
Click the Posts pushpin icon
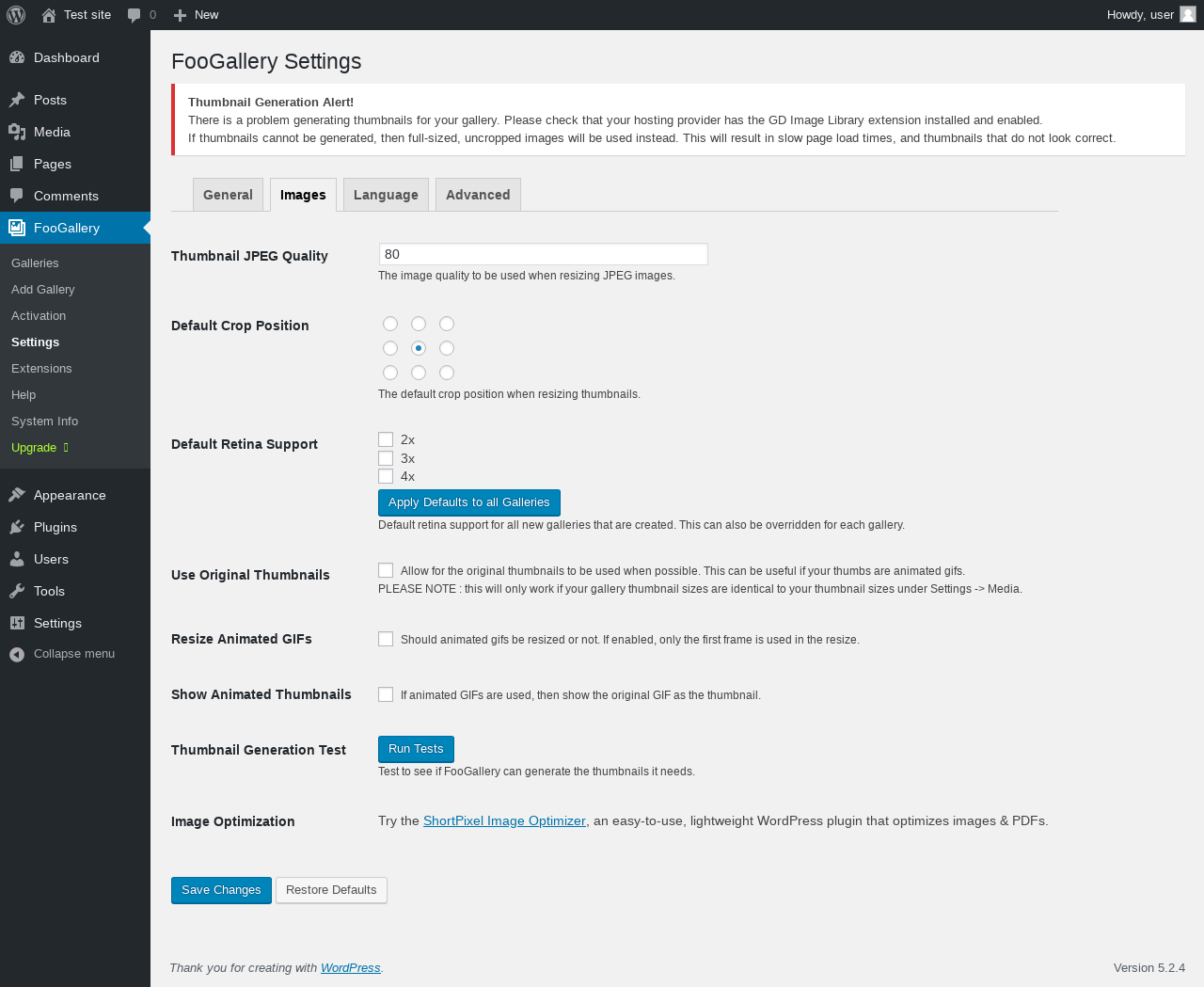point(17,100)
